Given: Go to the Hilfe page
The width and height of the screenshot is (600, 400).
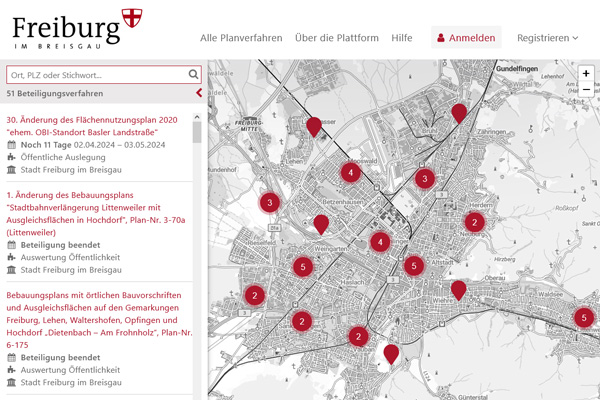Looking at the screenshot, I should (x=402, y=38).
